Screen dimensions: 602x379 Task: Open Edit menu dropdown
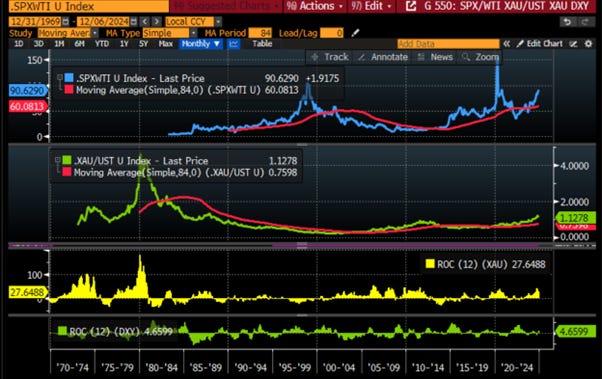click(x=371, y=6)
